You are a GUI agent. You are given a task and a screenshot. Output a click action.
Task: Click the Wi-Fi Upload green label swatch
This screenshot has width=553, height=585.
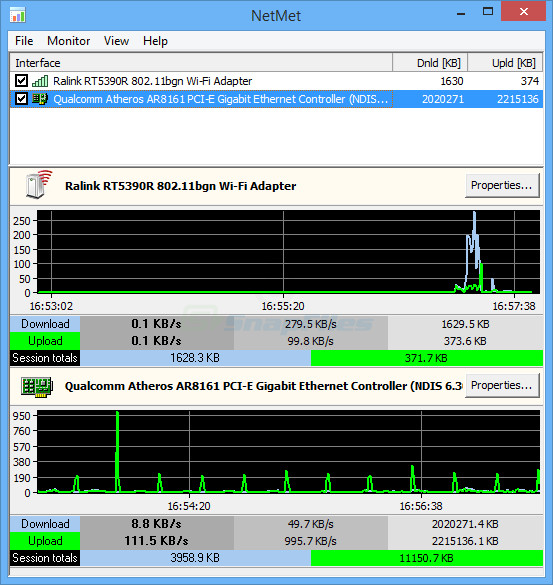(x=45, y=341)
